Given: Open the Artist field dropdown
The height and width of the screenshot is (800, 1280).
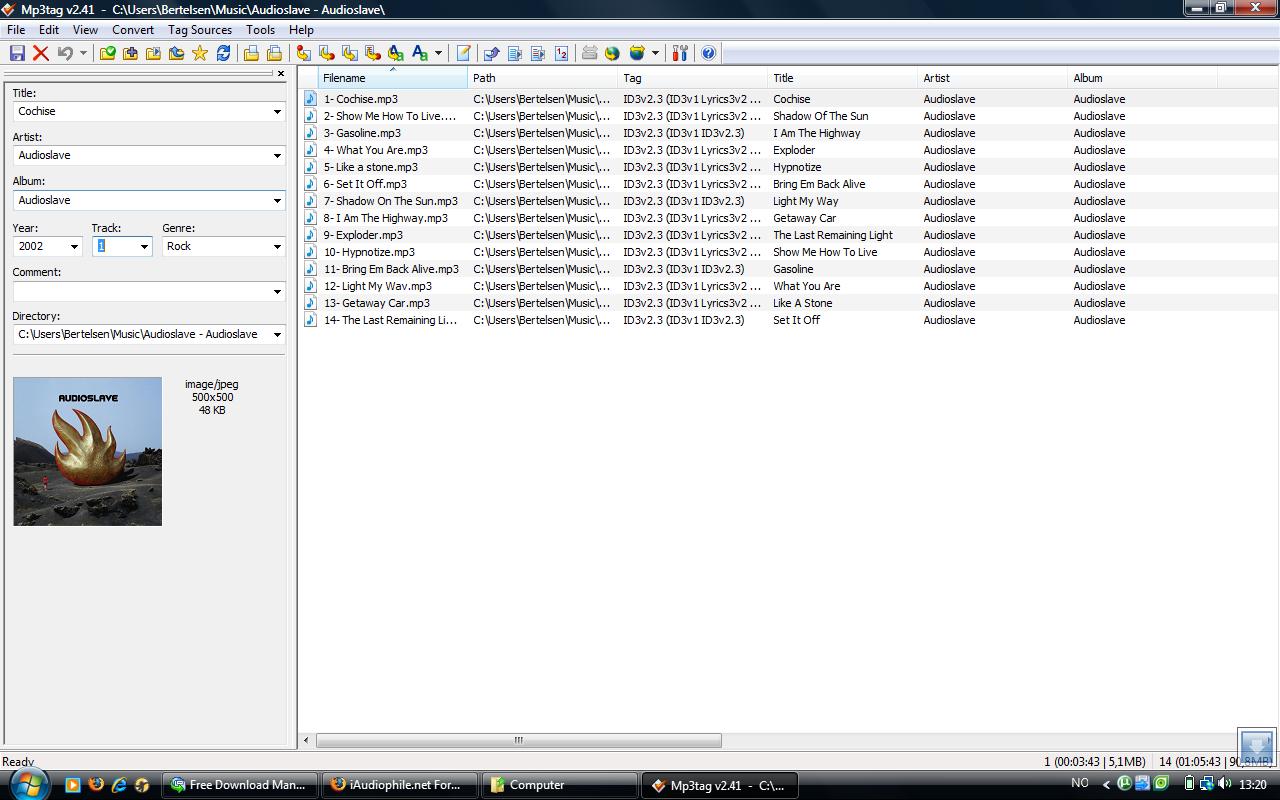Looking at the screenshot, I should click(x=277, y=156).
